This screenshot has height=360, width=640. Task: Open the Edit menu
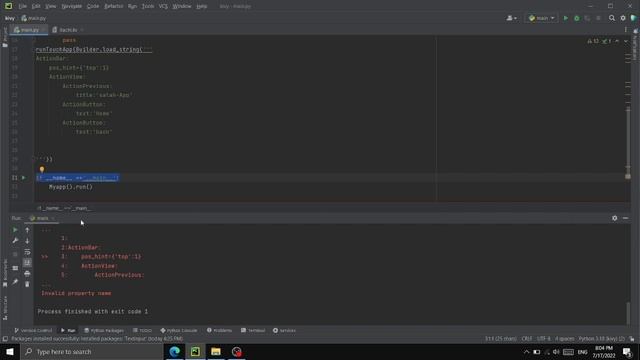coord(36,6)
